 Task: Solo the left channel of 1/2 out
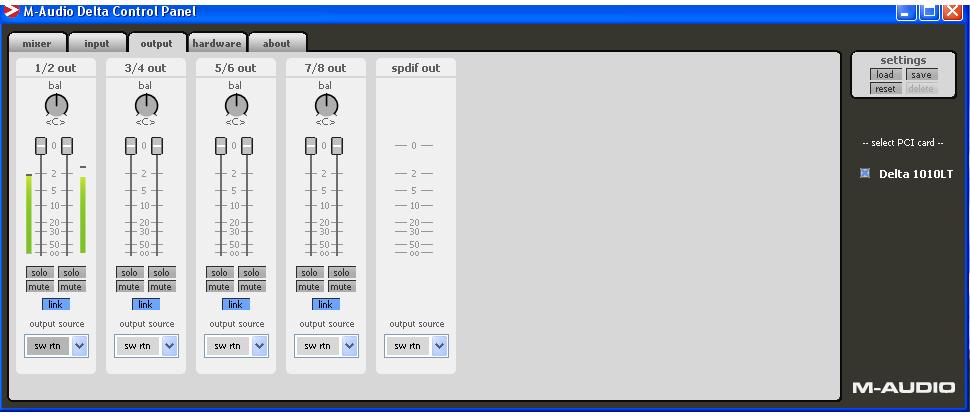[40, 273]
